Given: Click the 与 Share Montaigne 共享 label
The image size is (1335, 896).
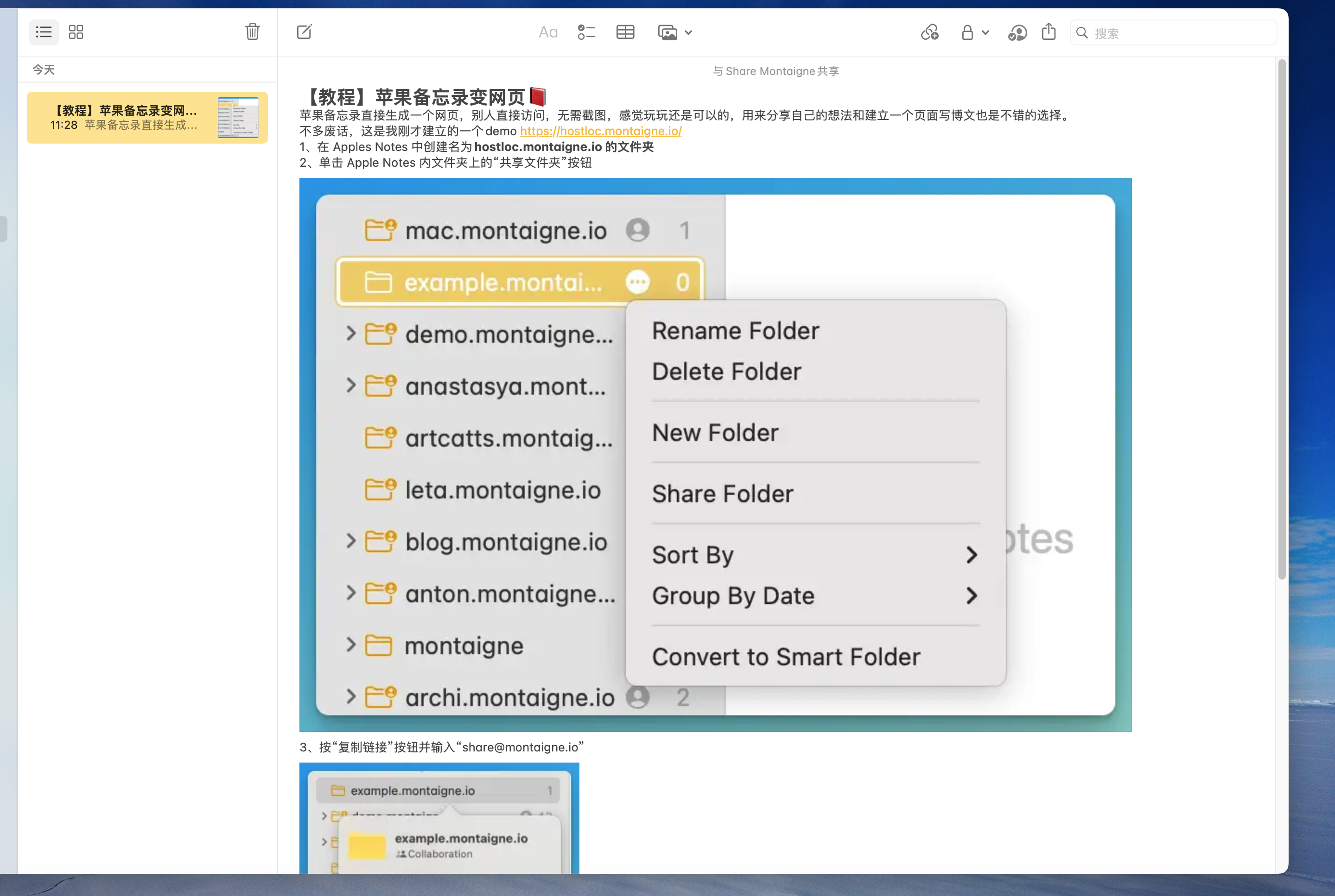Looking at the screenshot, I should (776, 71).
